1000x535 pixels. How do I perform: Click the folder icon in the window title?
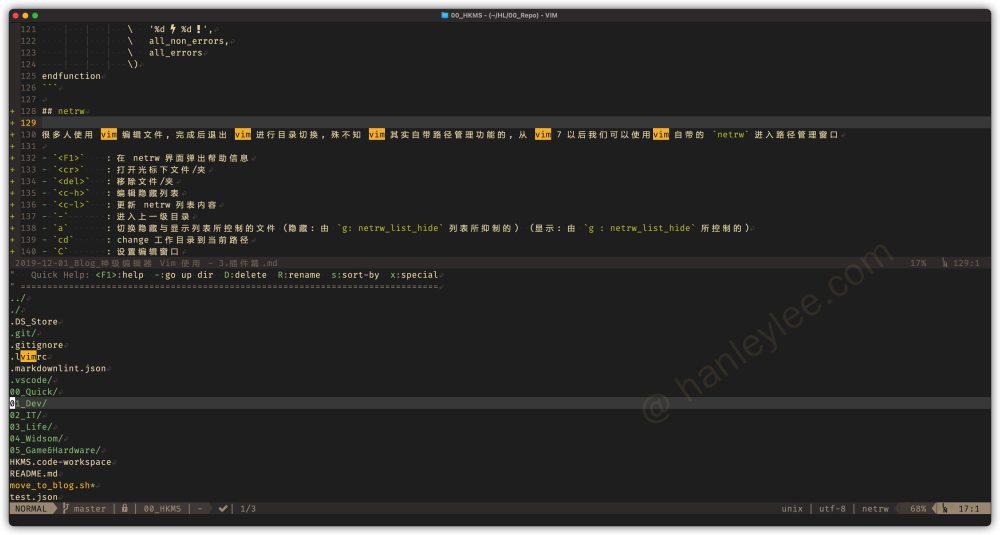click(445, 15)
